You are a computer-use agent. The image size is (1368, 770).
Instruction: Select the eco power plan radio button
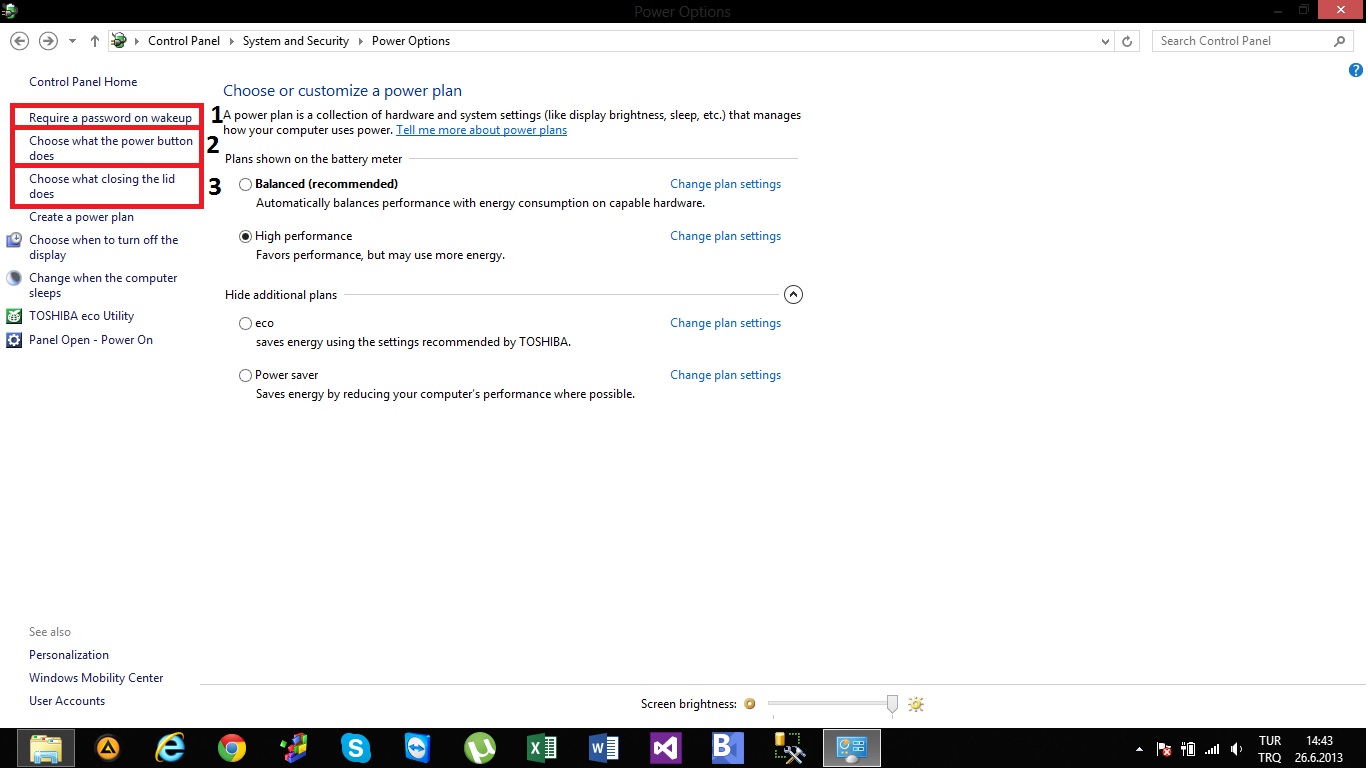246,324
